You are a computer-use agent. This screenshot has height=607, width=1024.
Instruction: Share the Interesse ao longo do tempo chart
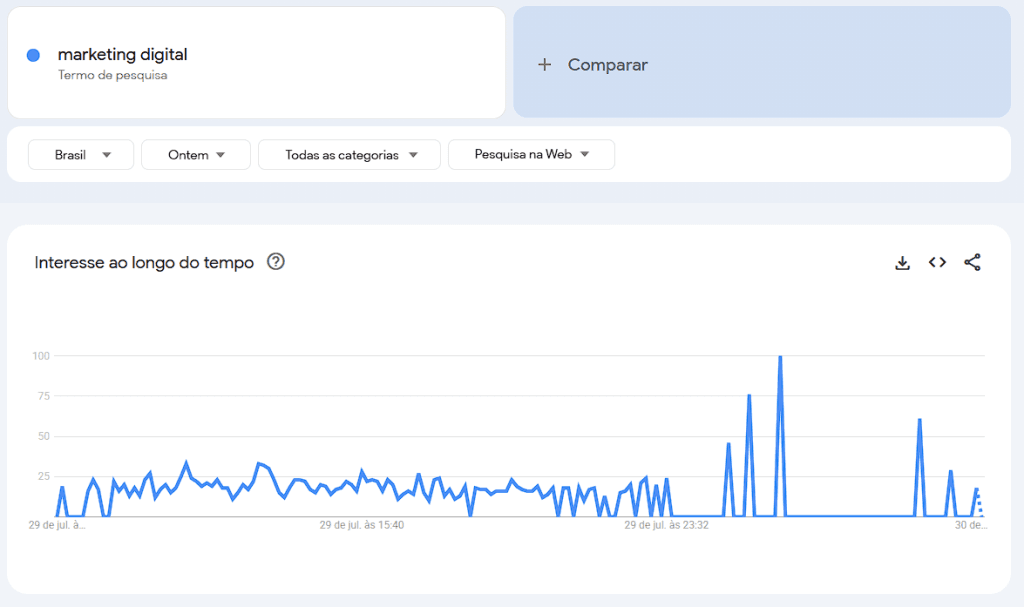[972, 262]
